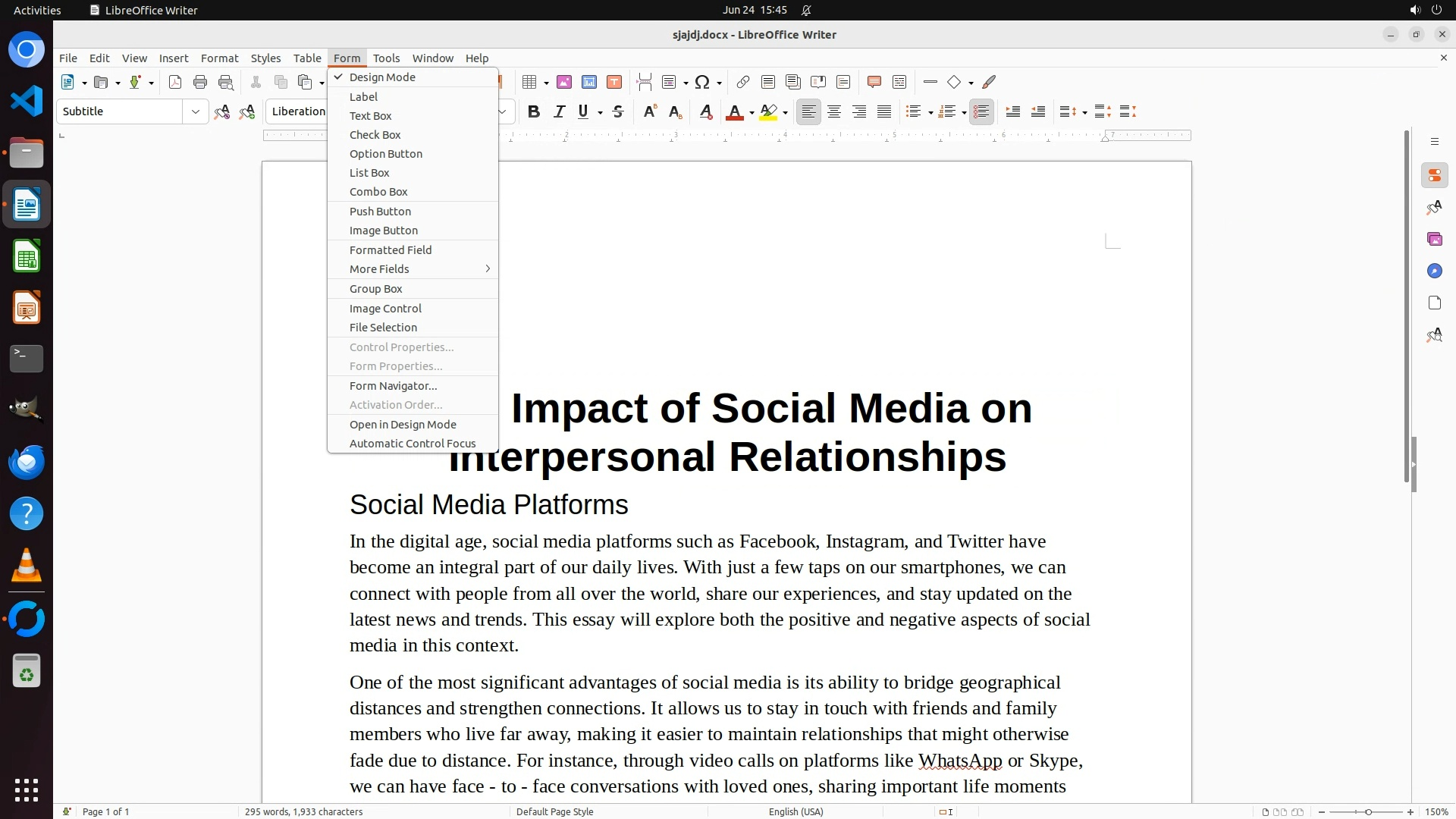Open Form Navigator from the menu
This screenshot has height=819, width=1456.
(393, 386)
